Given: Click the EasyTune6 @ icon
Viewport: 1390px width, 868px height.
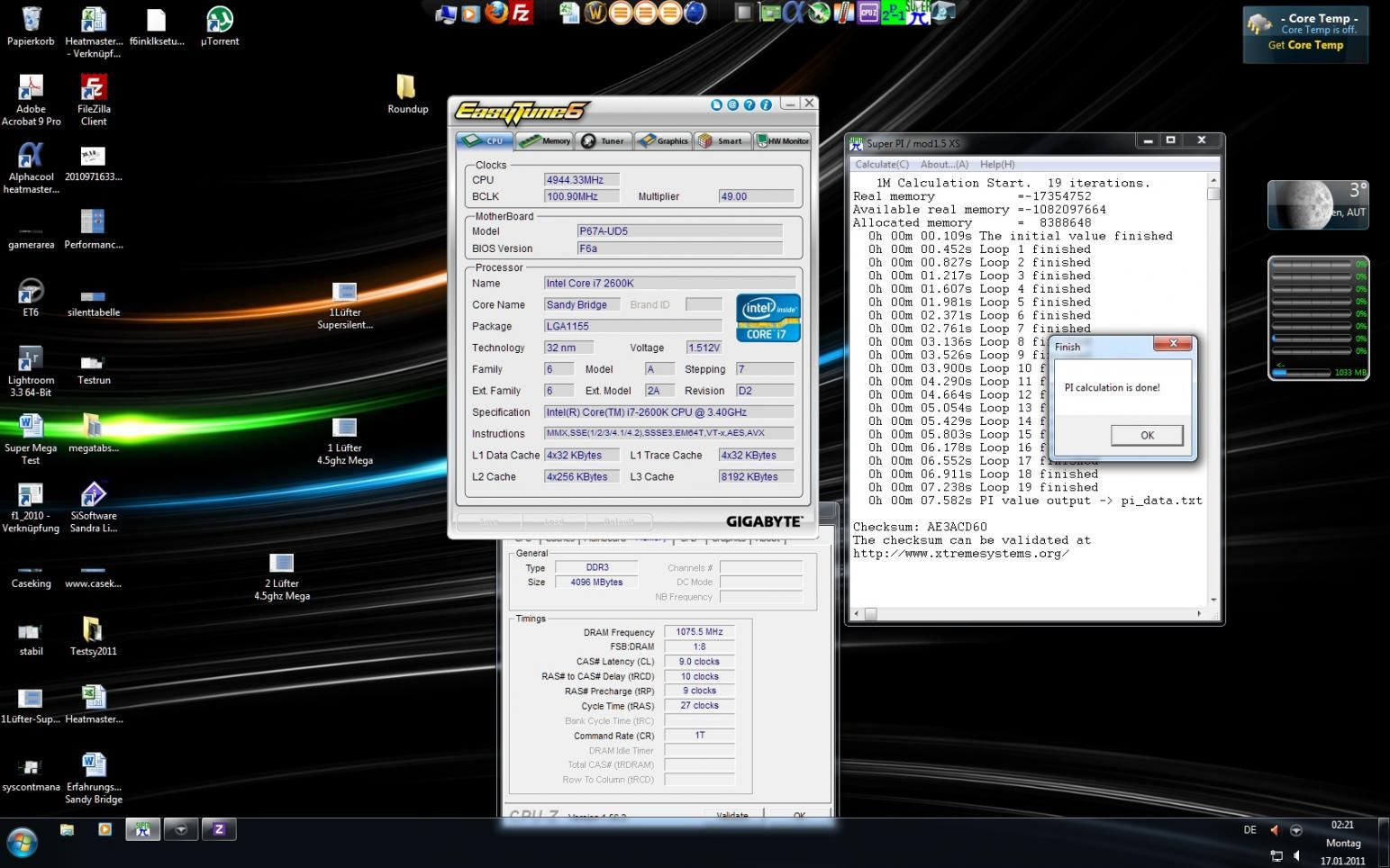Looking at the screenshot, I should [x=732, y=105].
